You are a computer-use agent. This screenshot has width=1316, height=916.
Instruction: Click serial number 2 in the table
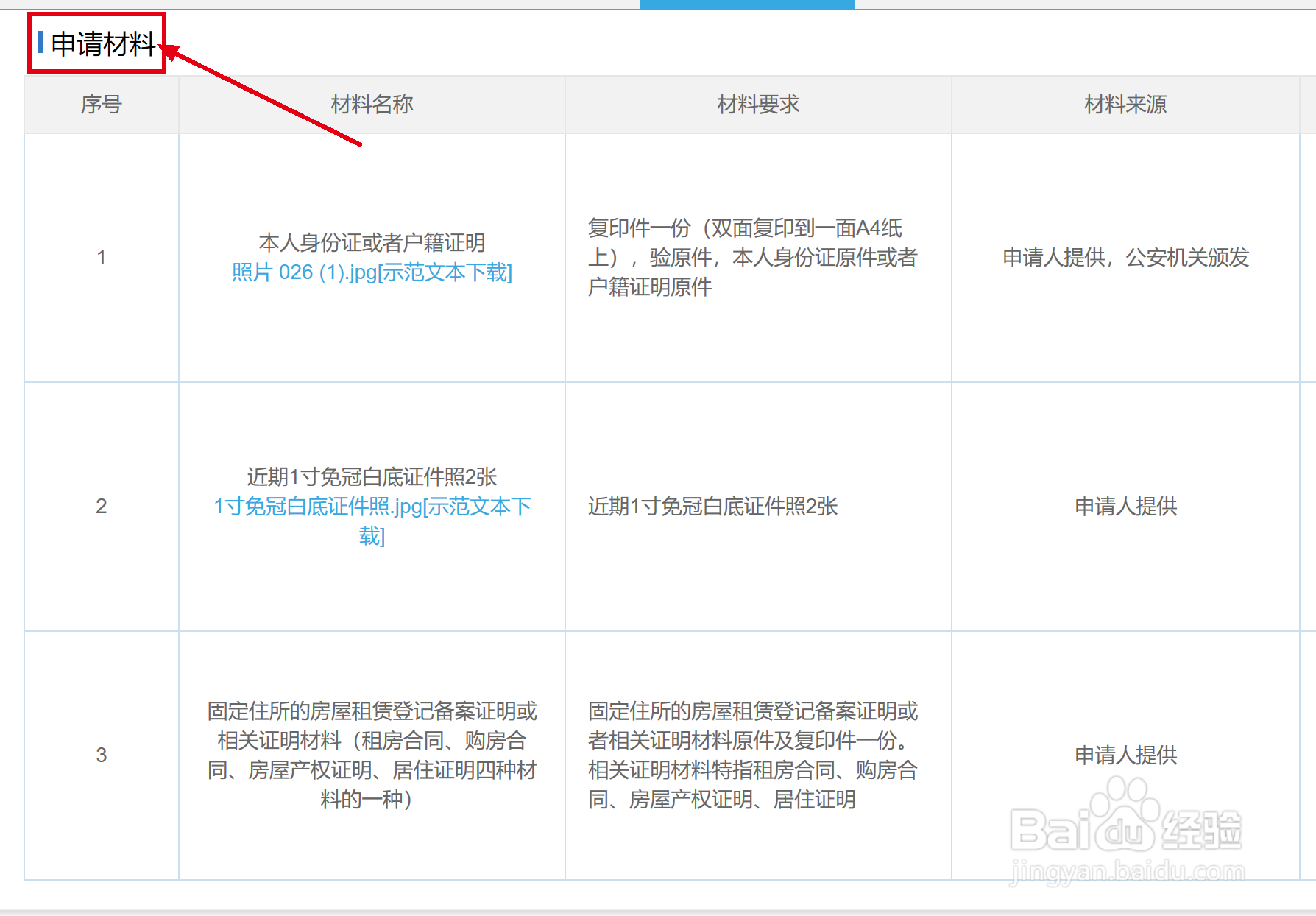coord(102,507)
